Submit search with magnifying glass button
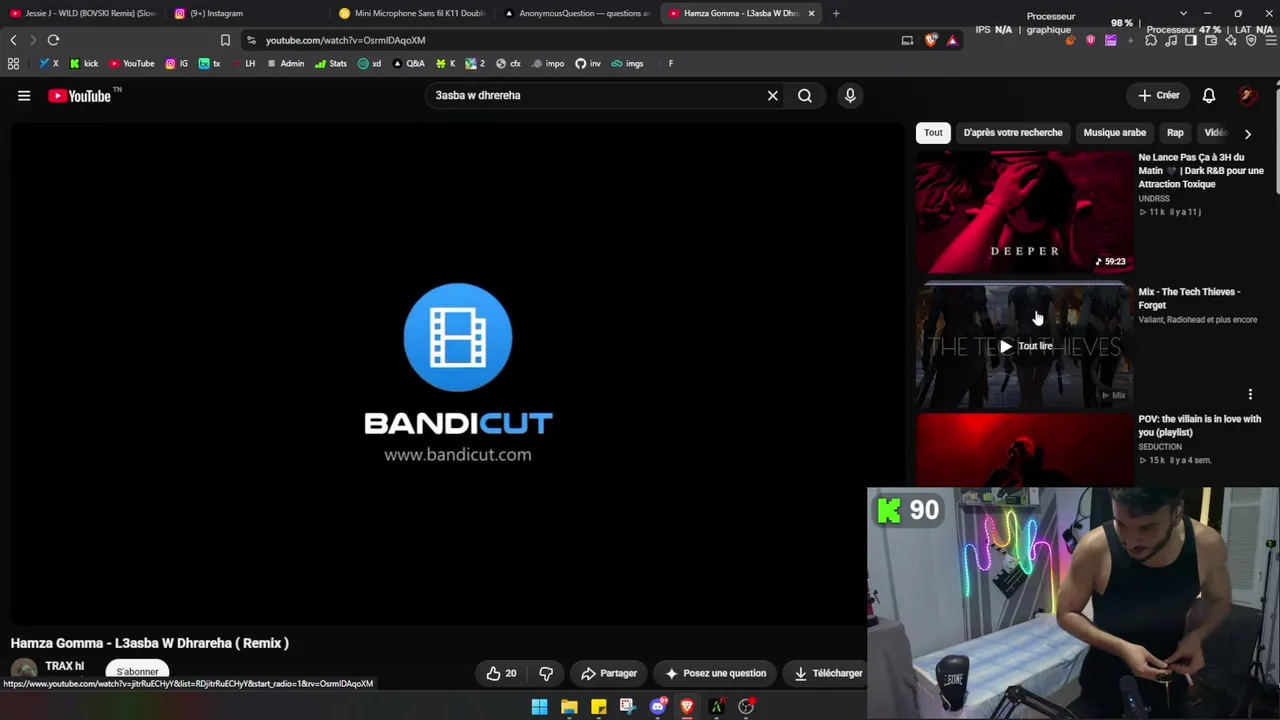This screenshot has height=720, width=1280. point(805,96)
